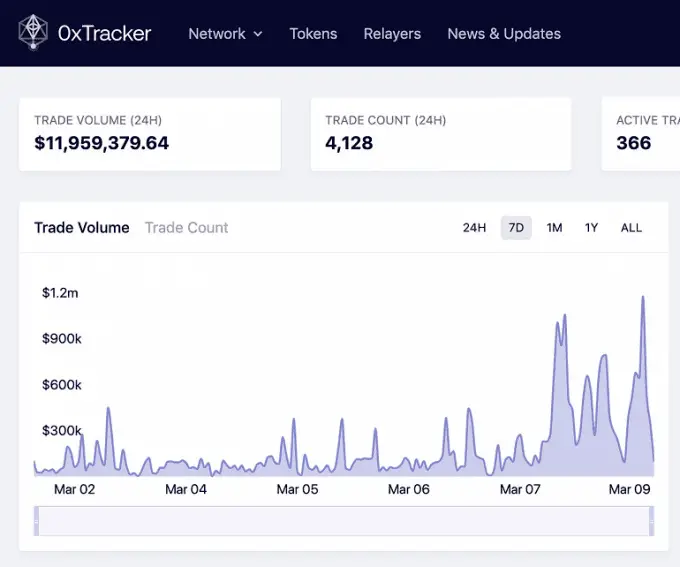The height and width of the screenshot is (567, 680).
Task: Go to the Tokens page
Action: tap(313, 34)
